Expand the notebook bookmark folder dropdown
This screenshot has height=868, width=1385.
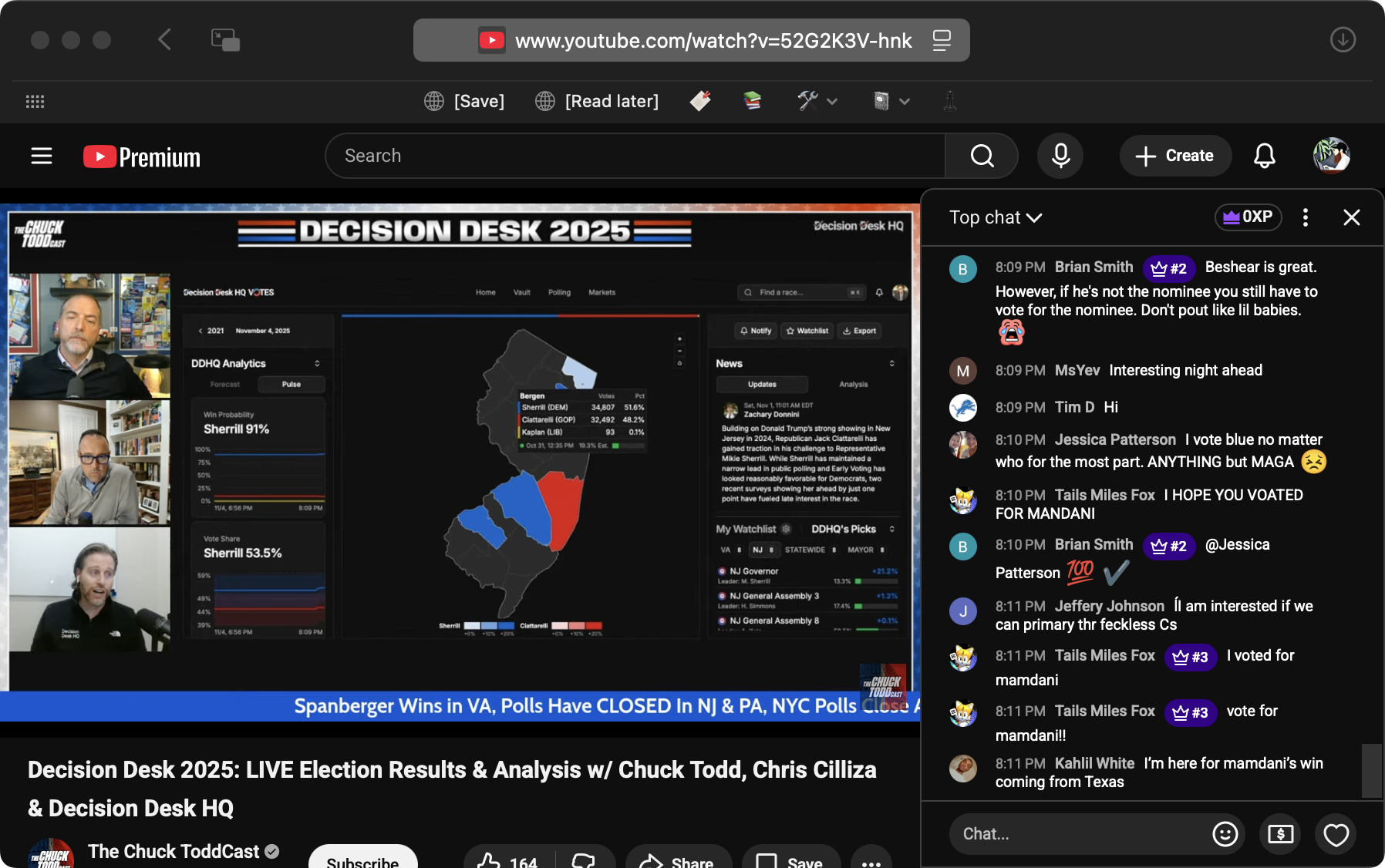point(891,101)
